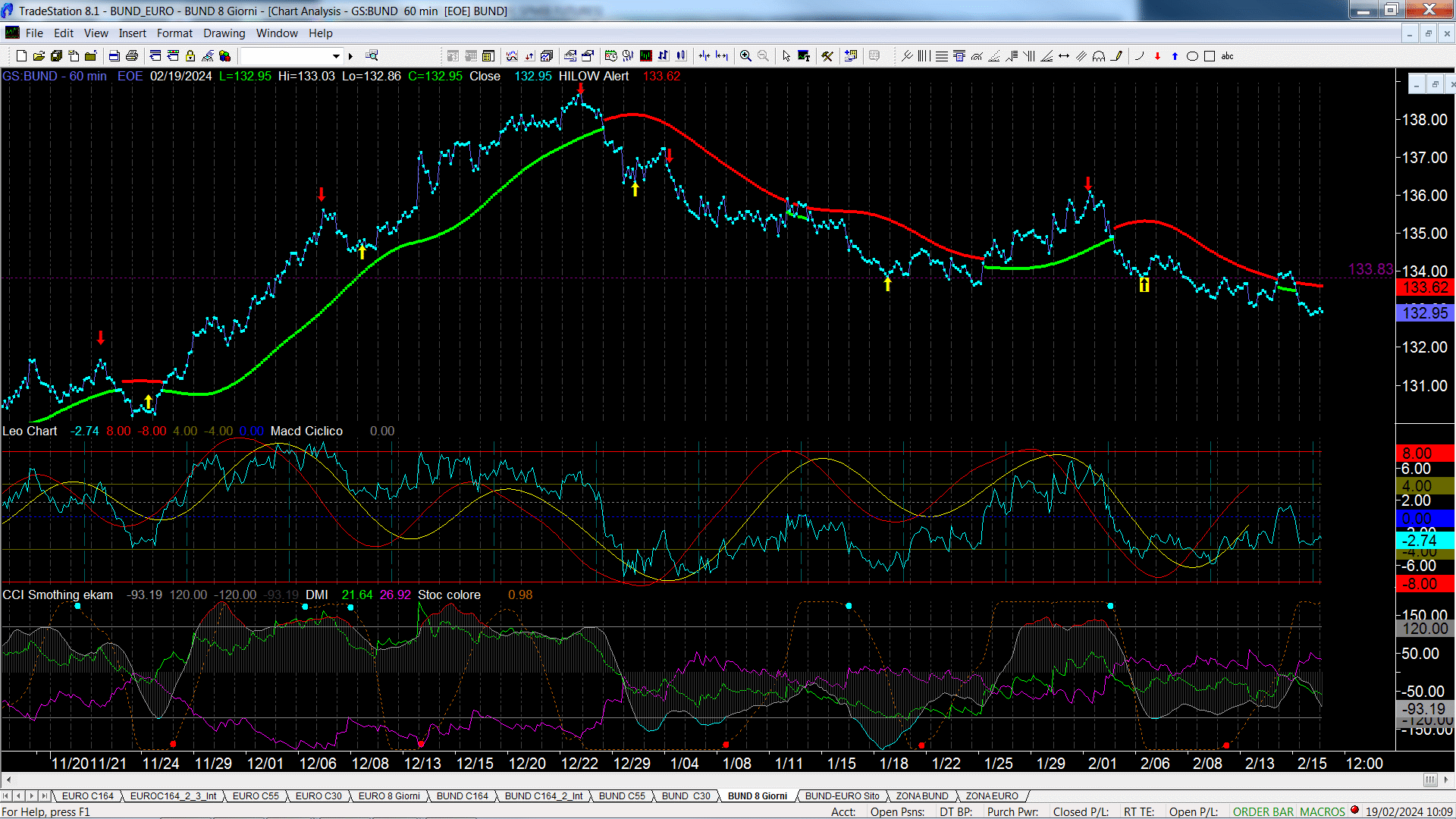The height and width of the screenshot is (819, 1456).
Task: Open the Edit menu
Action: pyautogui.click(x=64, y=33)
